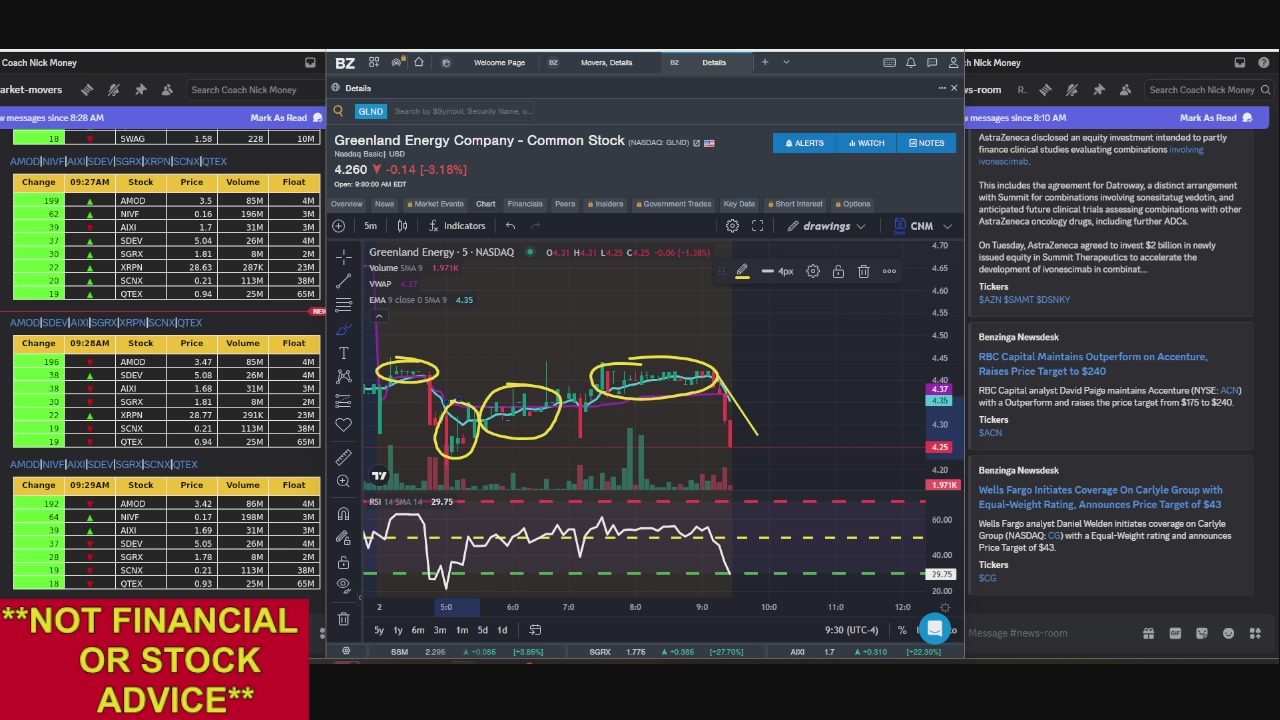Screen dimensions: 1280x720
Task: Select the trend line drawing tool
Action: (343, 281)
